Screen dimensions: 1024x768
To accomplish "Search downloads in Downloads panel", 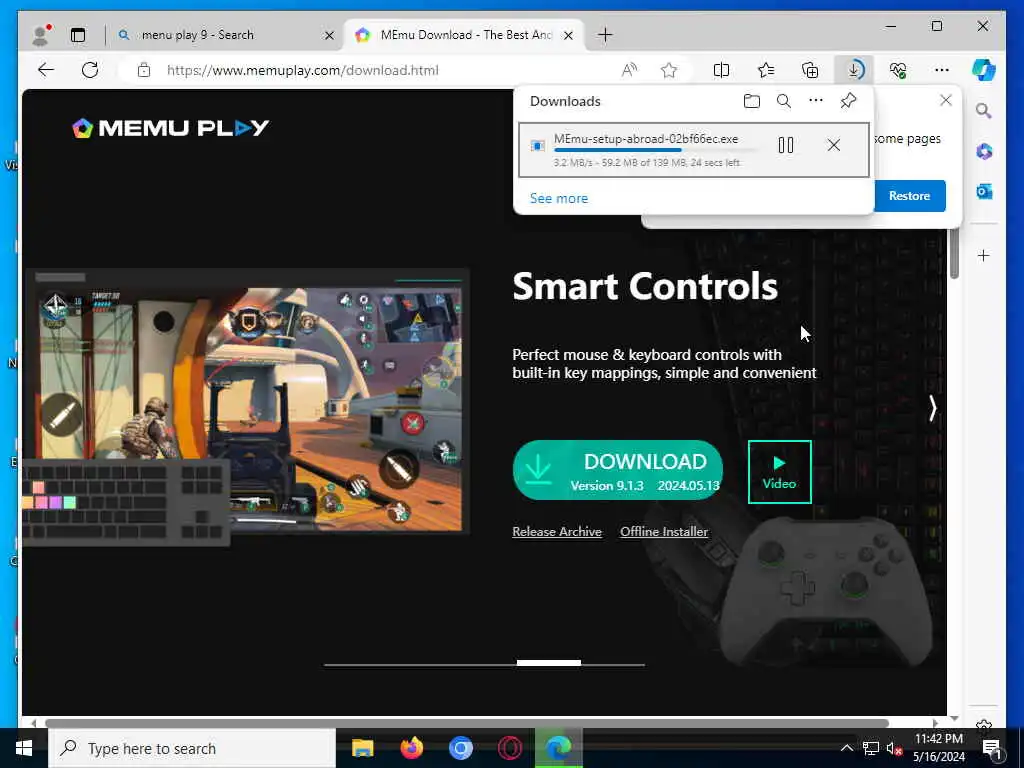I will [x=784, y=101].
